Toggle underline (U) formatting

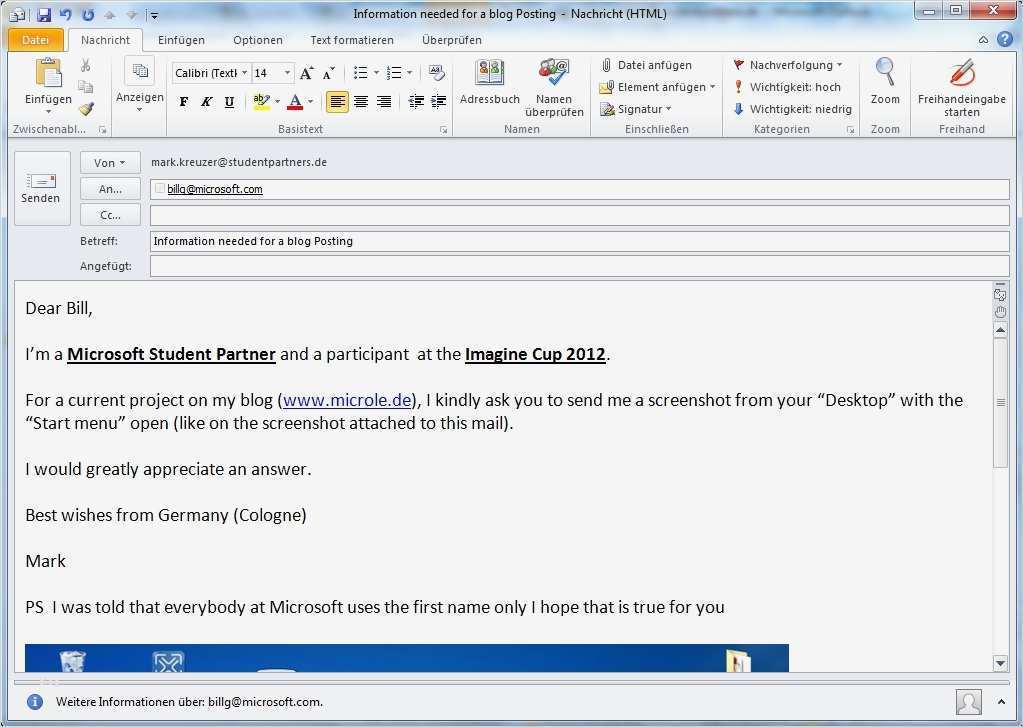pyautogui.click(x=229, y=102)
